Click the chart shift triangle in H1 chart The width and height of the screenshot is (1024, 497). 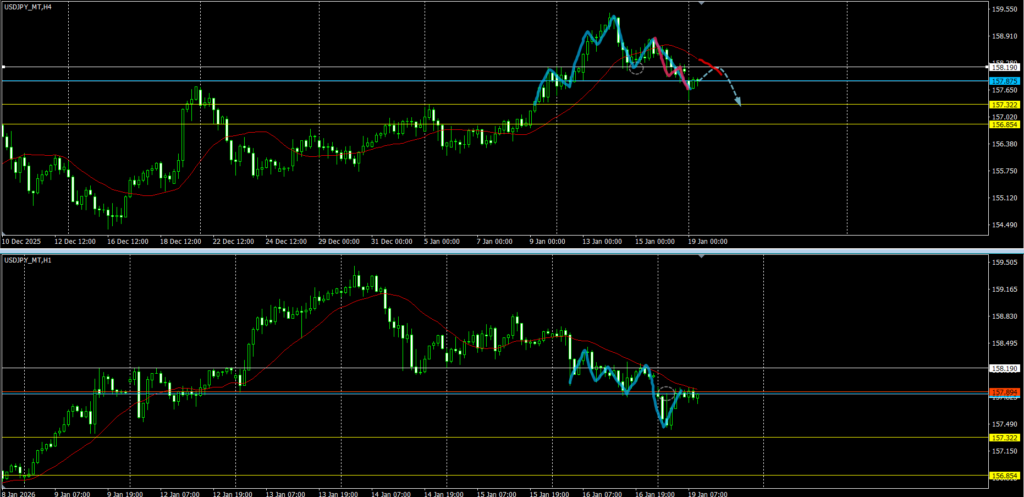point(702,257)
